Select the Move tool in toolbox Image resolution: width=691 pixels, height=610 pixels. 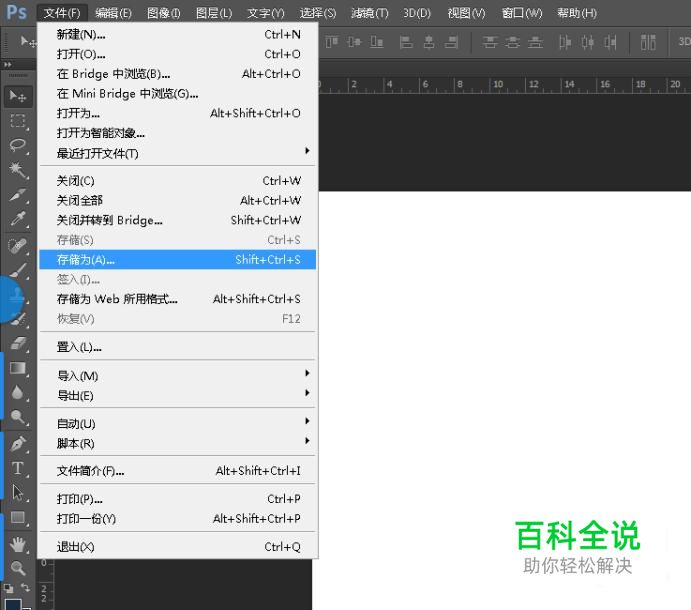coord(18,96)
